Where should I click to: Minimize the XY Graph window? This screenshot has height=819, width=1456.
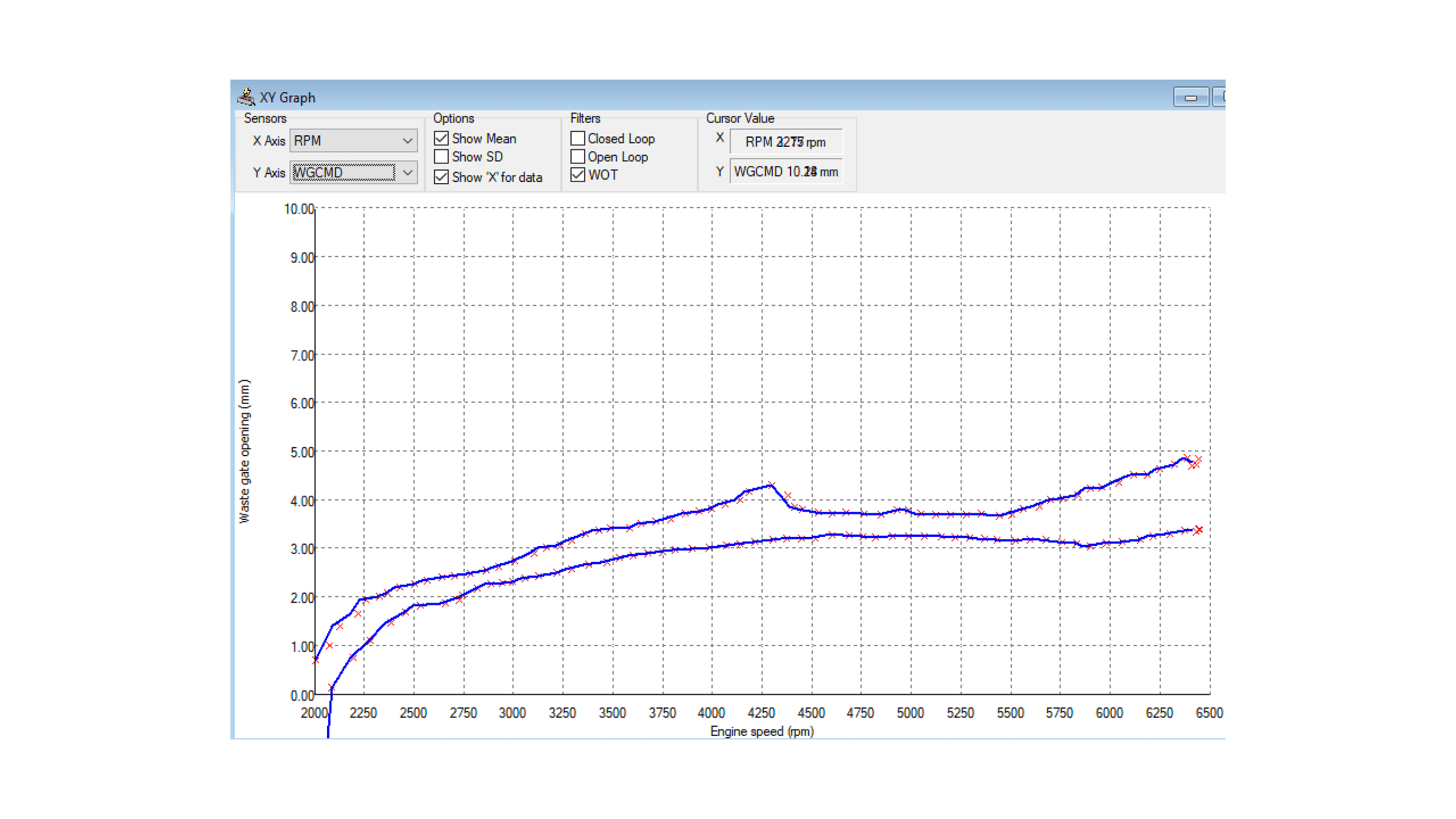(1190, 96)
